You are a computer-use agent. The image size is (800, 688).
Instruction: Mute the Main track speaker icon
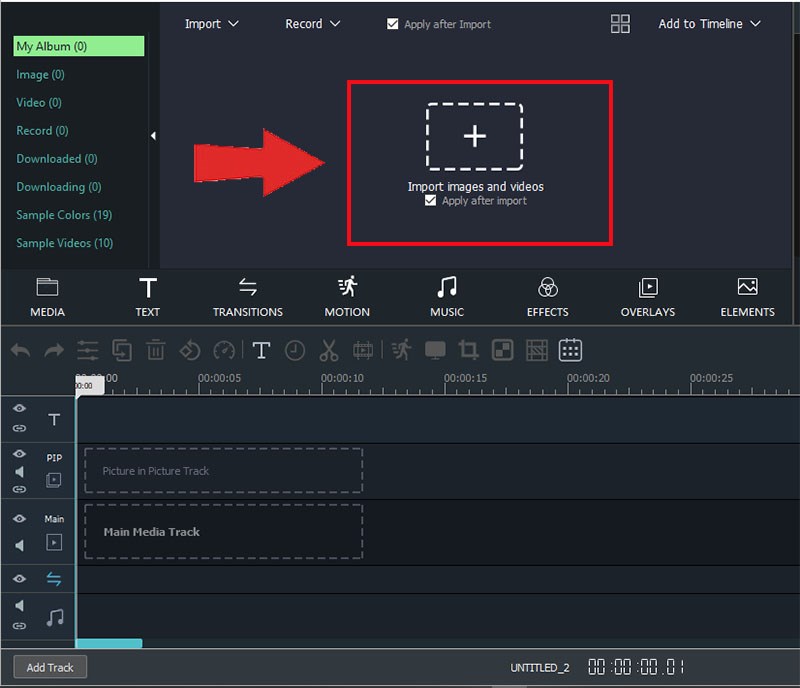coord(19,545)
